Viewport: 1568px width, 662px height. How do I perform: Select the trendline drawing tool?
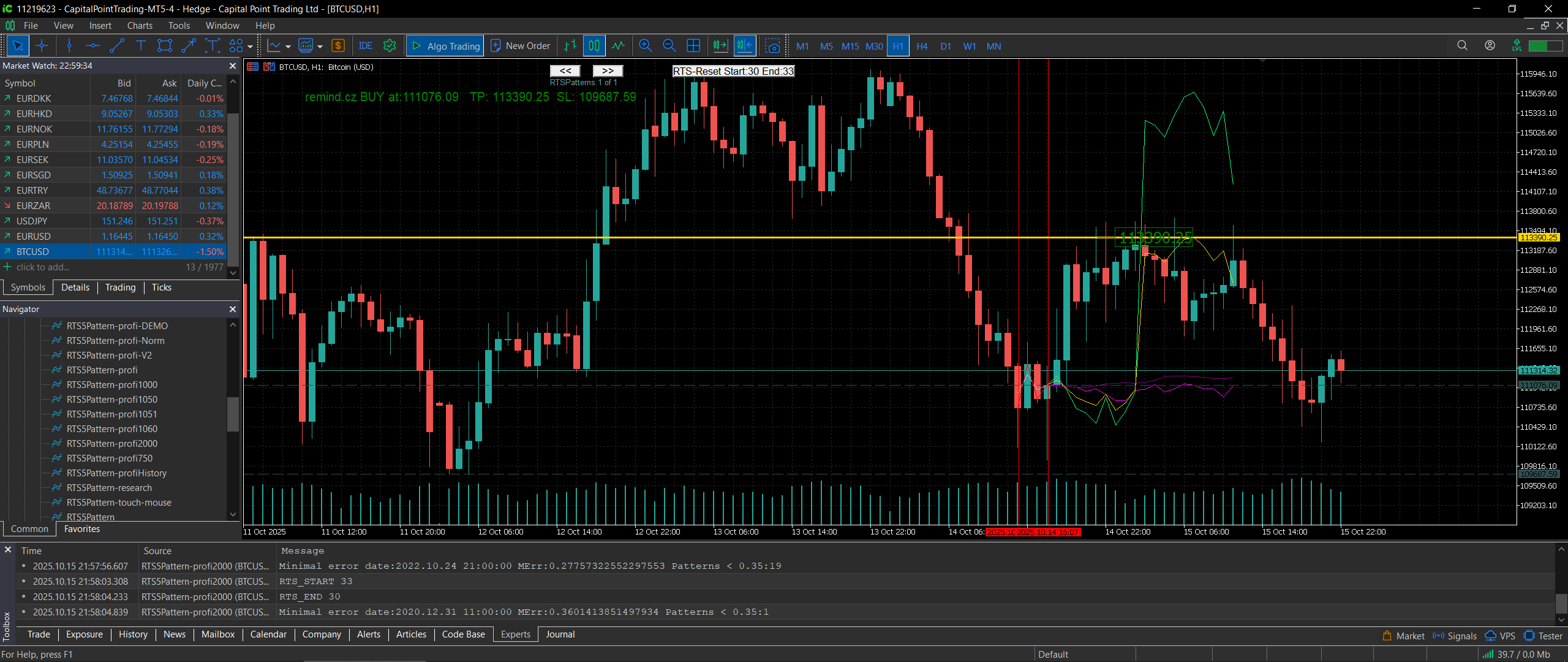click(116, 46)
